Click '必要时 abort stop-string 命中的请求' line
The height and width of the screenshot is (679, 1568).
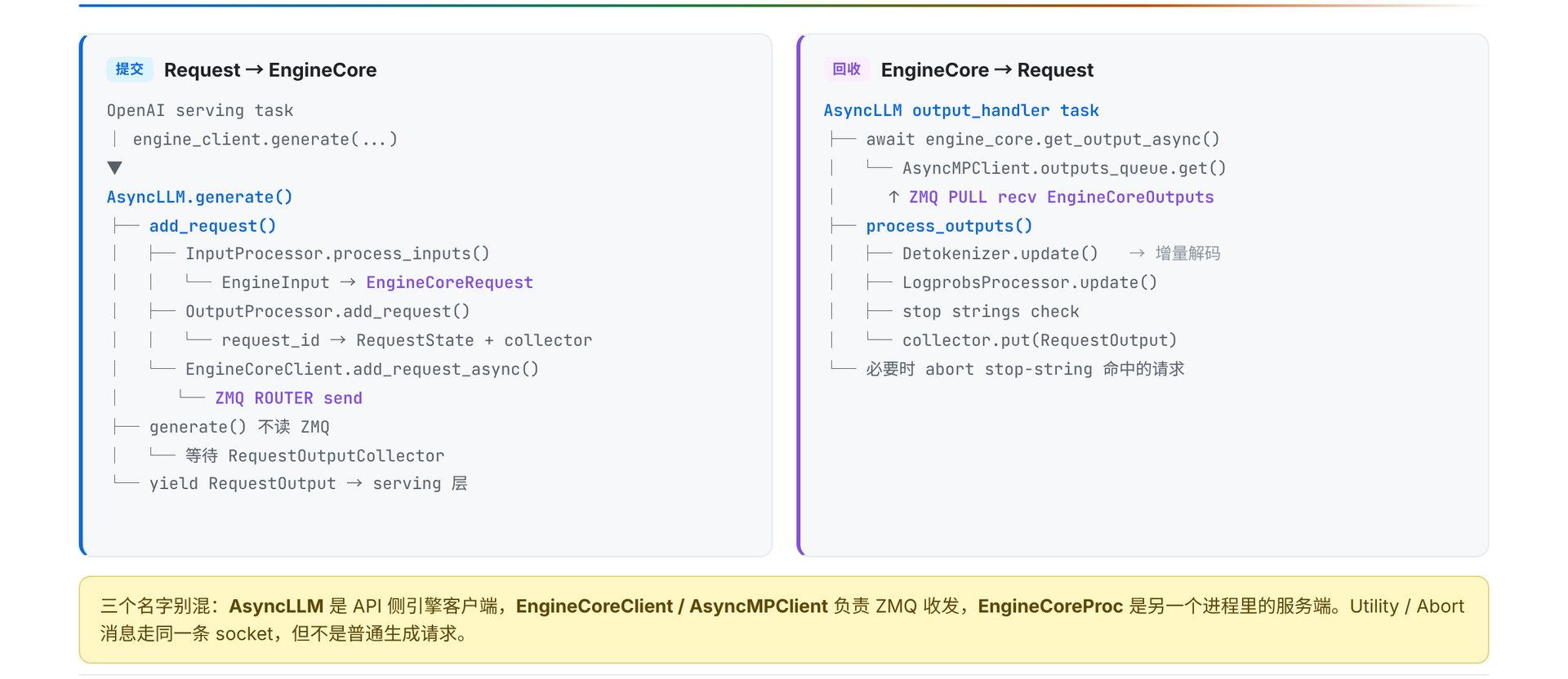click(1025, 369)
